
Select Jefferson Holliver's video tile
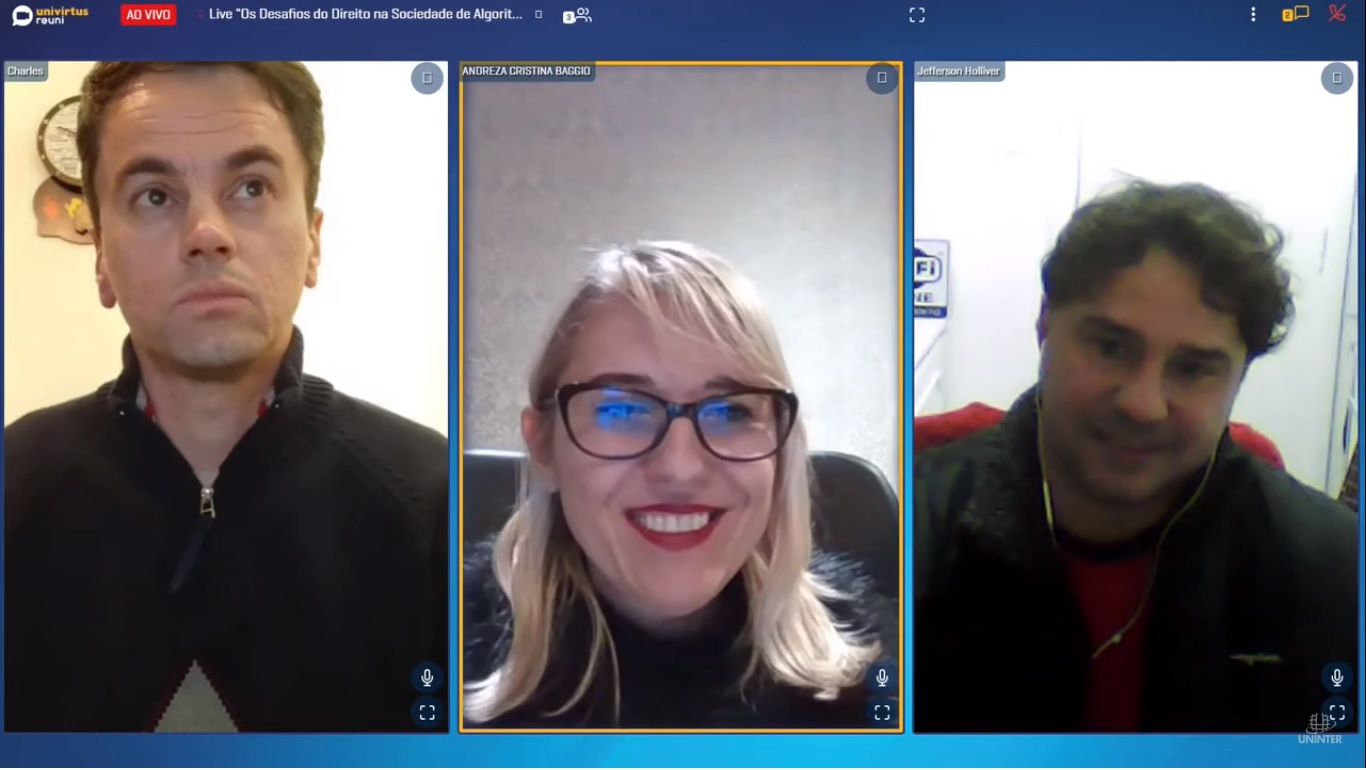coord(1135,400)
